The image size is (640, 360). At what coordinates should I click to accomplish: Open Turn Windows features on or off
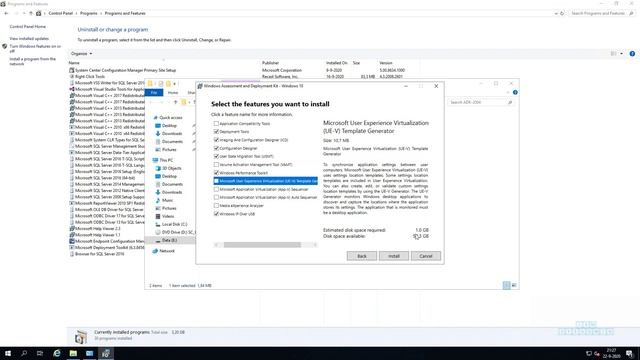click(35, 49)
